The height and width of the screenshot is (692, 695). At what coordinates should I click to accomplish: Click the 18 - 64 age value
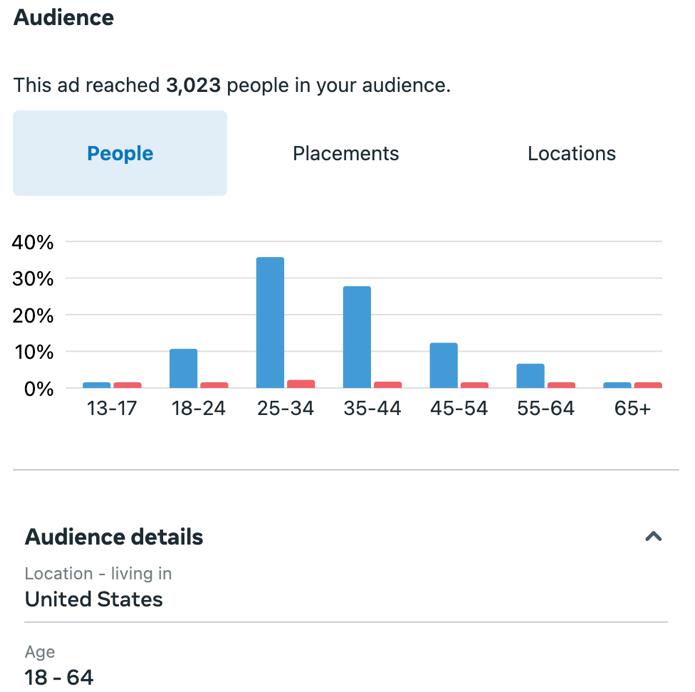[x=59, y=677]
